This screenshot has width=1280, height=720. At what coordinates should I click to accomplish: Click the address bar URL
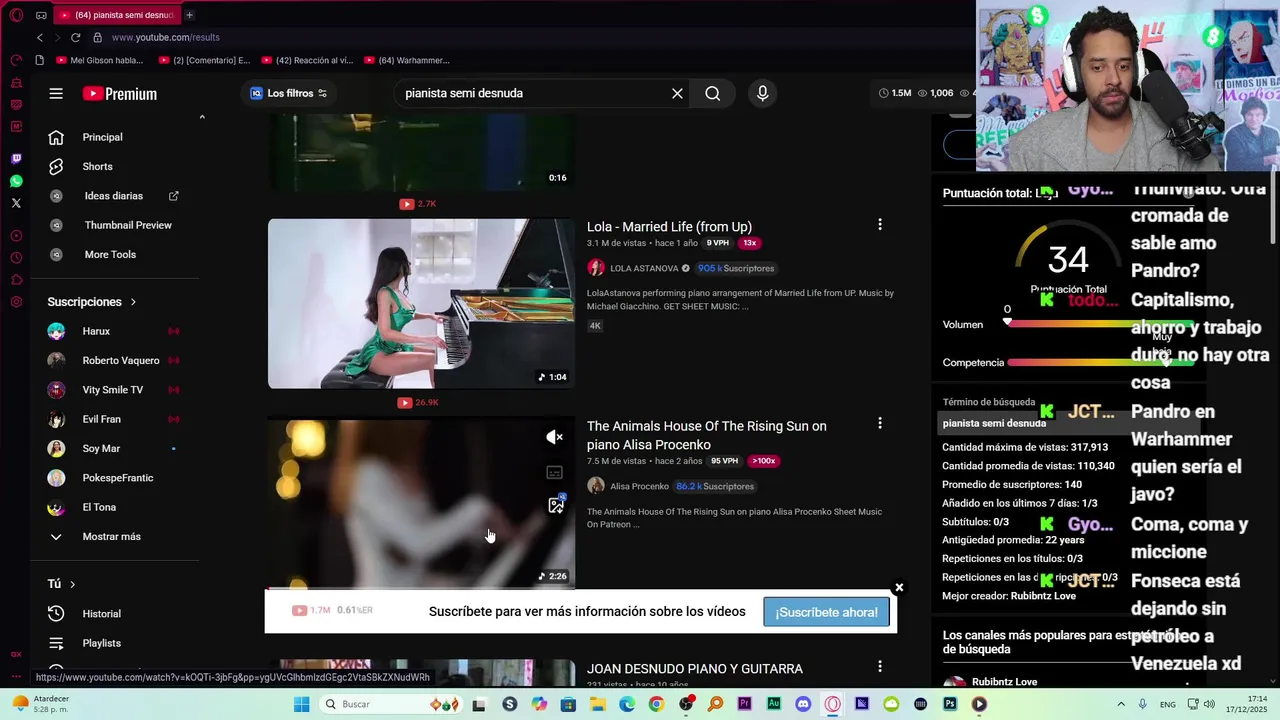[165, 37]
